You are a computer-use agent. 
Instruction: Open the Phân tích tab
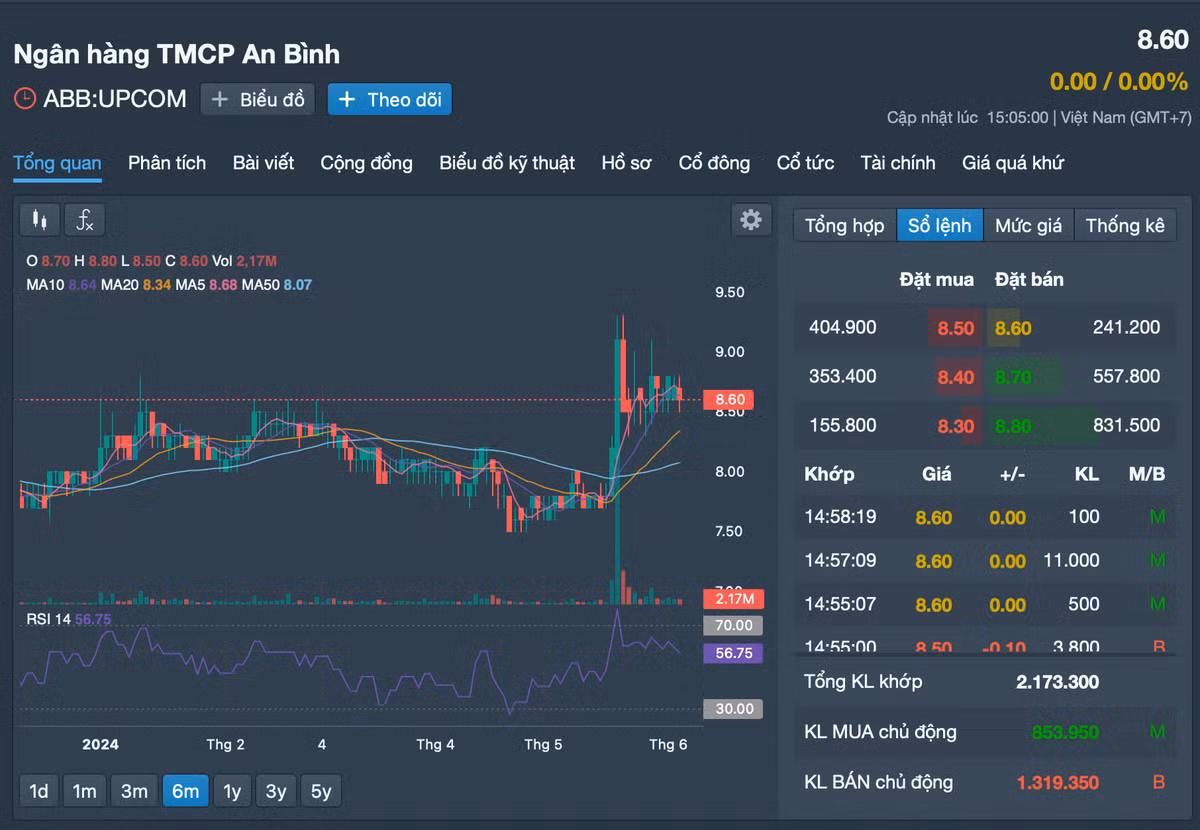pos(167,163)
